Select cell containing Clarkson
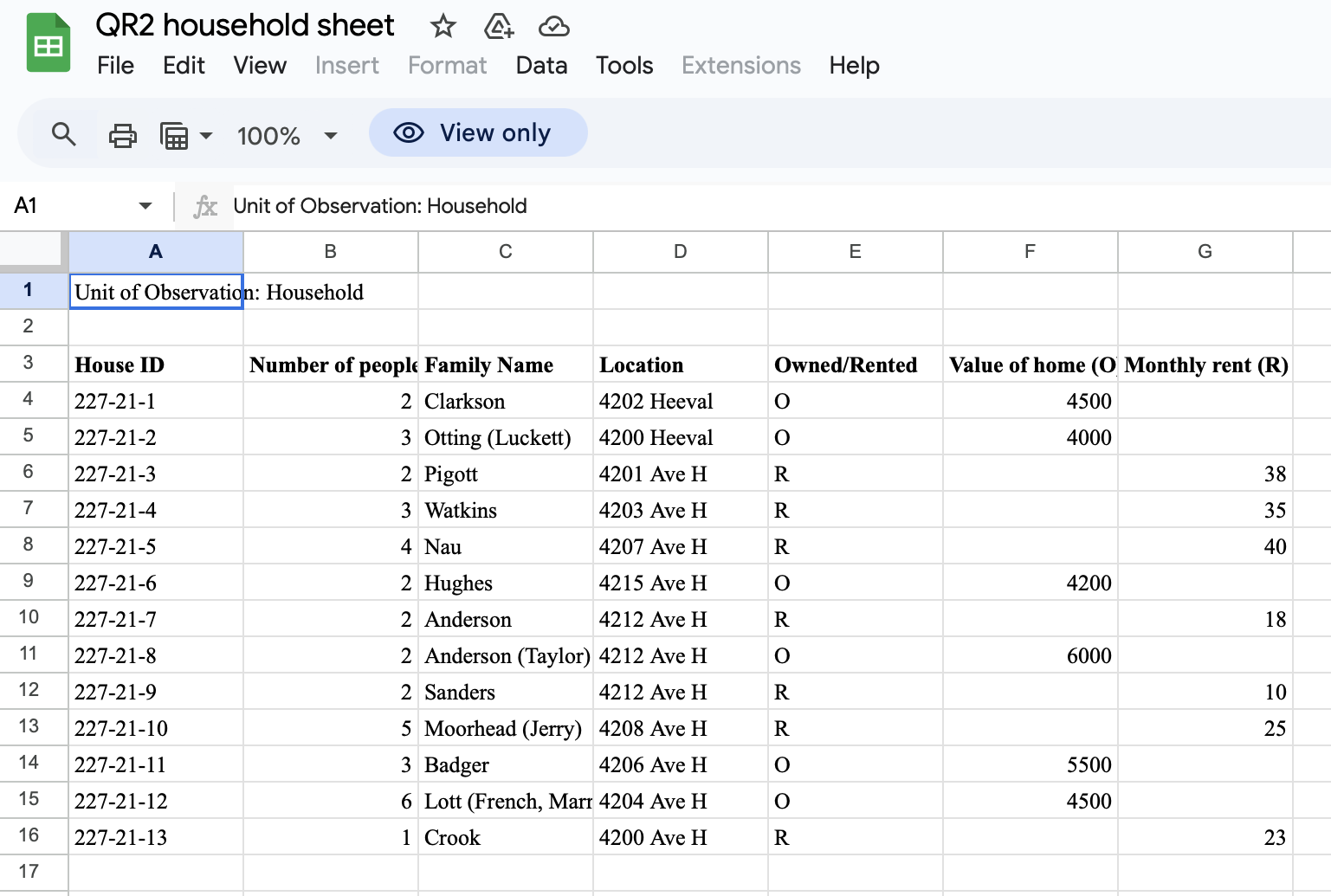This screenshot has height=896, width=1331. point(505,400)
